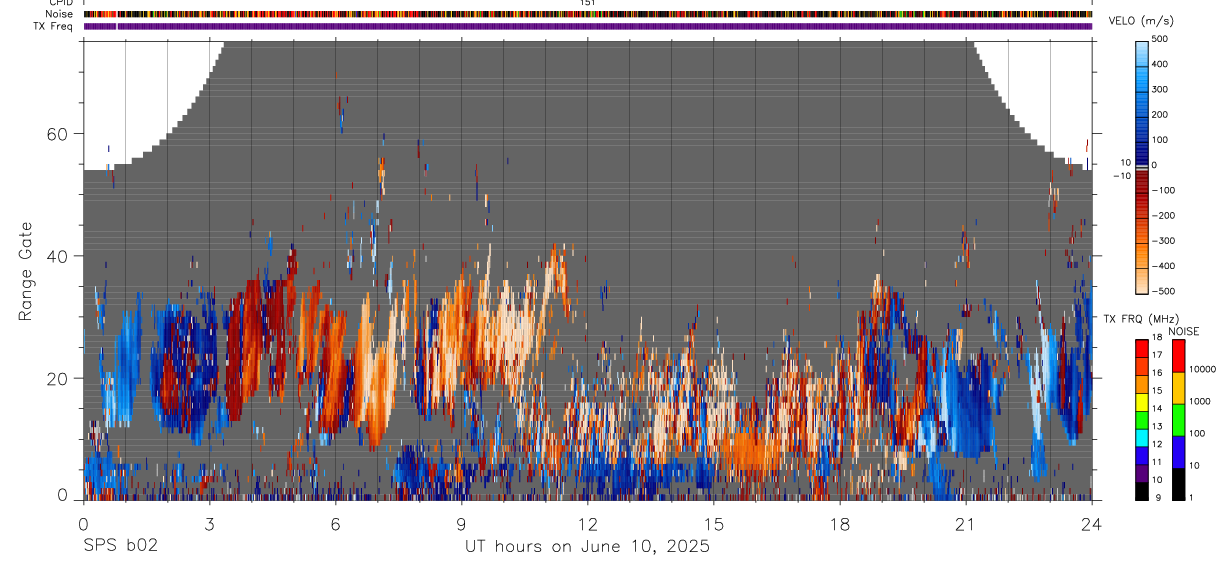This screenshot has width=1228, height=567.
Task: Click the "TX Freq" row label at top left
Action: click(55, 26)
